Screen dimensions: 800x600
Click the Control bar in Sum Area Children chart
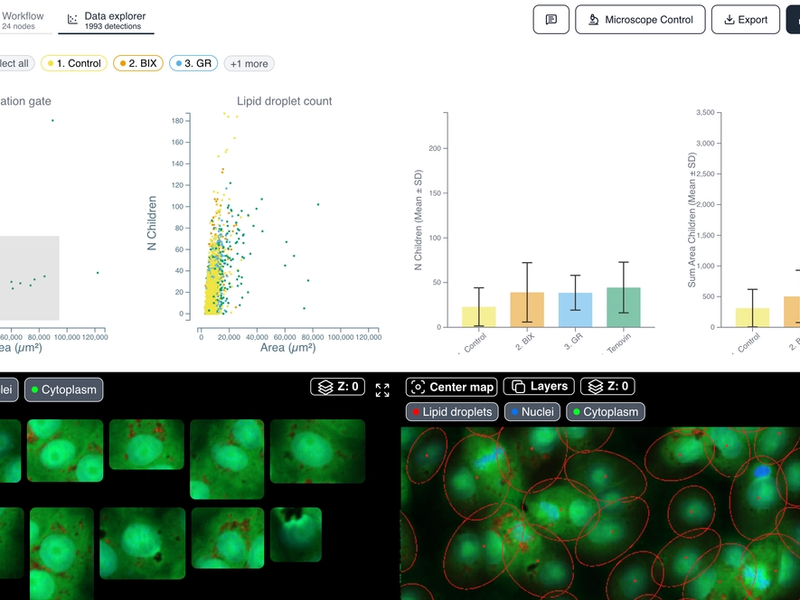pyautogui.click(x=752, y=317)
